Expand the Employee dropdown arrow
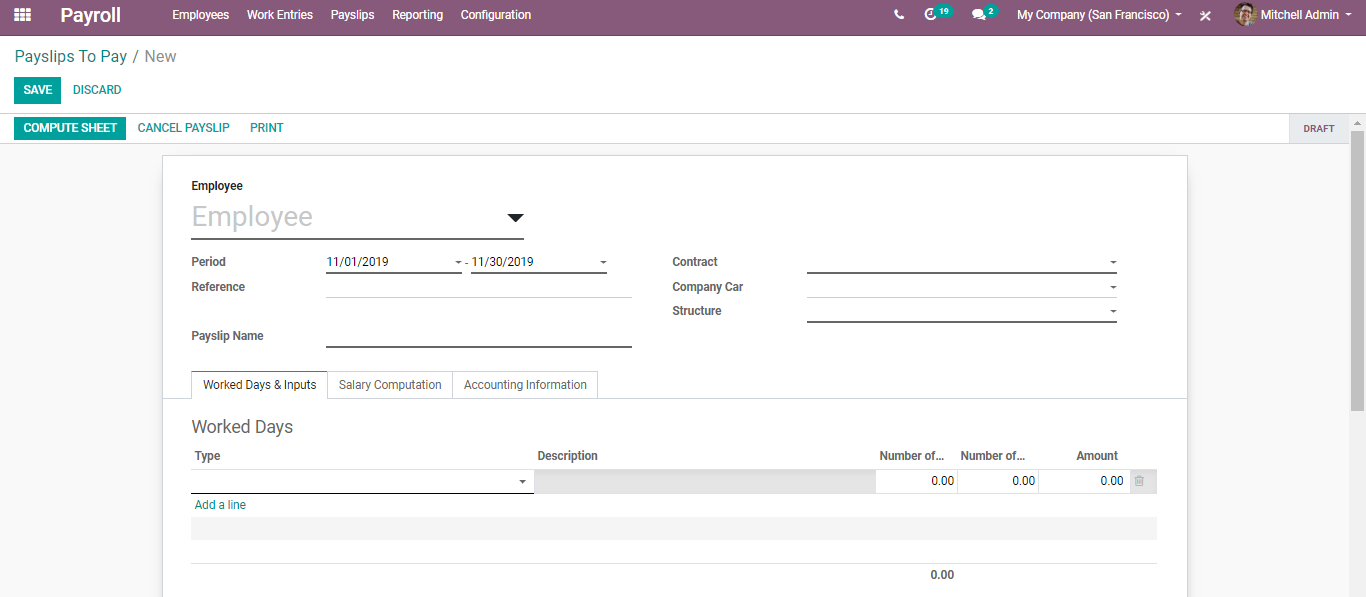 point(515,218)
